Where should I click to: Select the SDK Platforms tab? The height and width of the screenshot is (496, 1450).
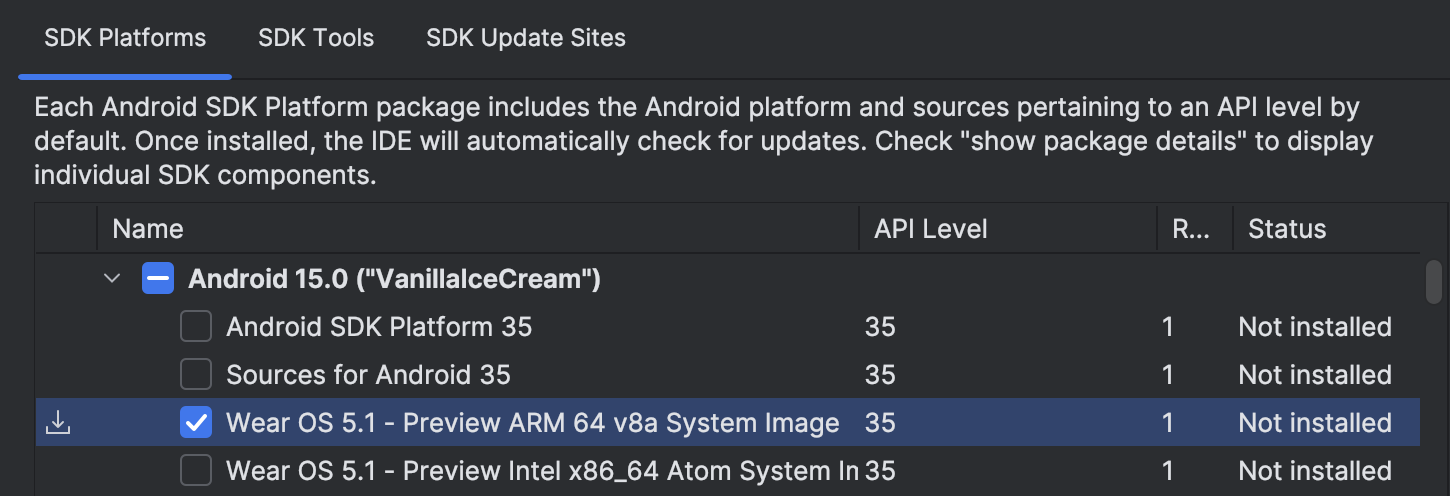click(x=125, y=38)
